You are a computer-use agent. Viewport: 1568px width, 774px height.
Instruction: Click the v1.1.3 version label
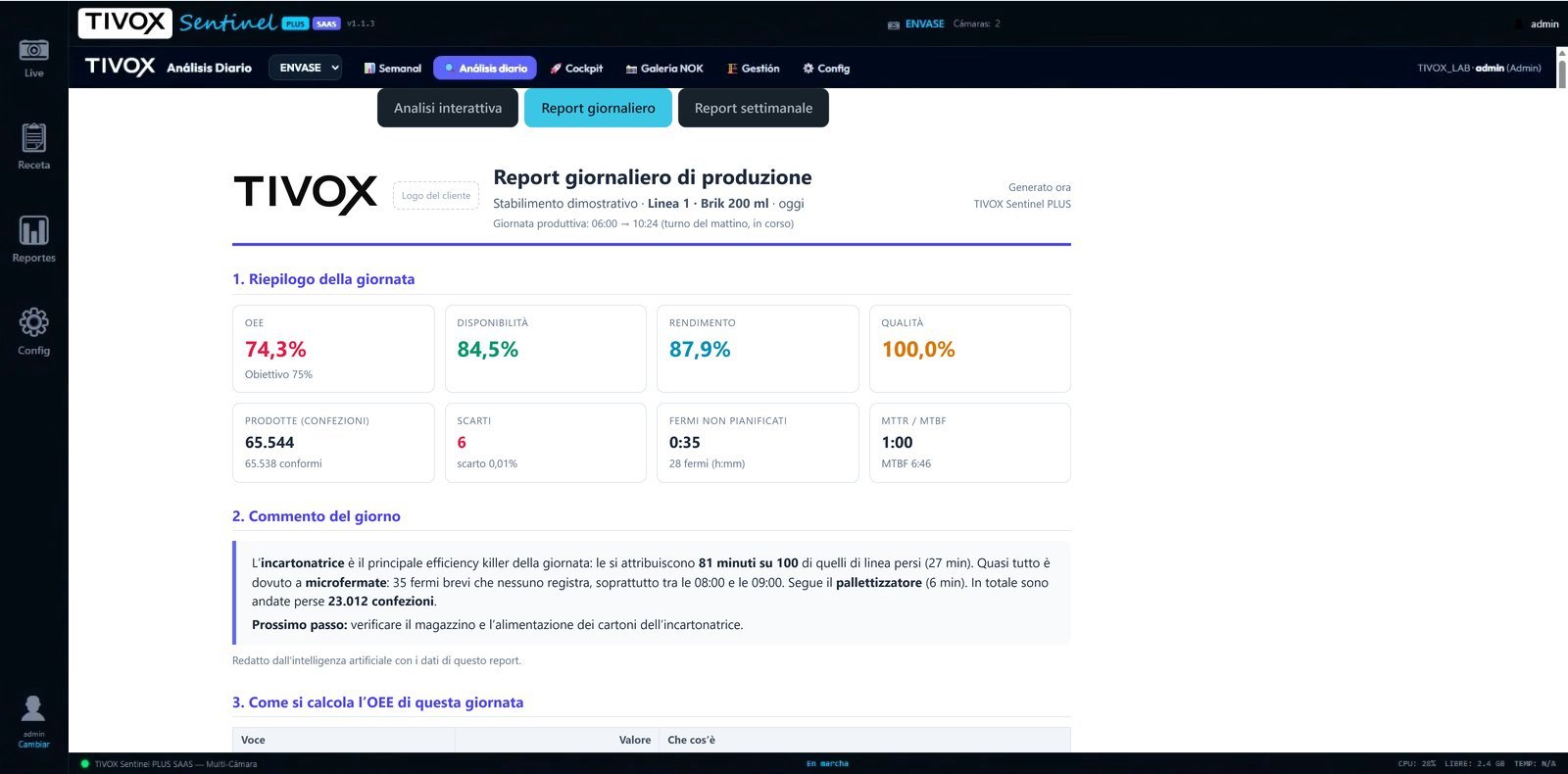361,24
